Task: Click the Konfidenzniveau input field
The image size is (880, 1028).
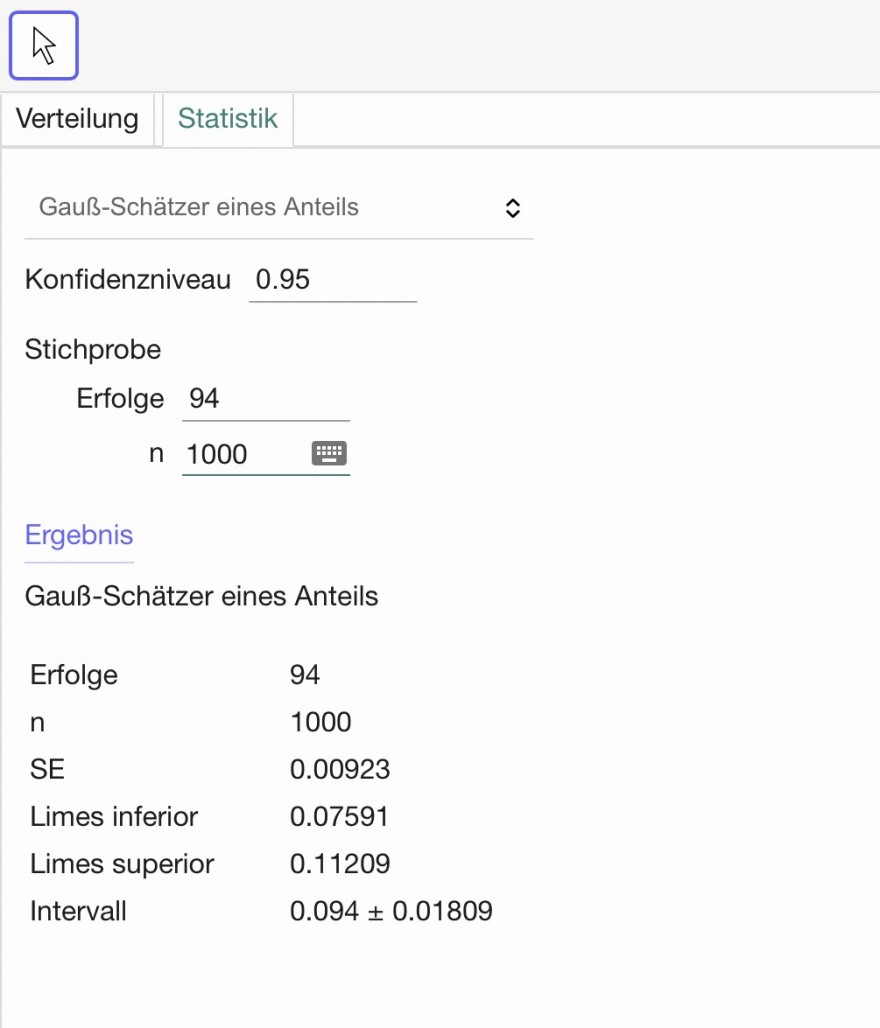Action: point(333,280)
